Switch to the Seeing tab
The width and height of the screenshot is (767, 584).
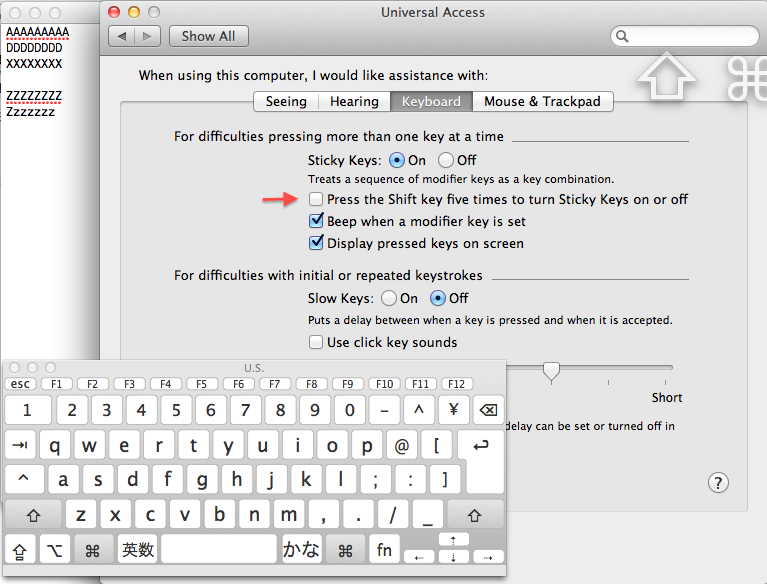(286, 101)
